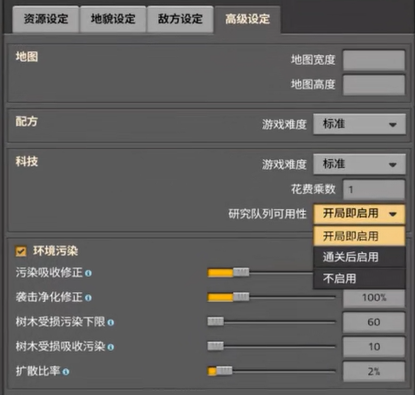Image resolution: width=415 pixels, height=395 pixels.
Task: Click the info icon next to 树木受损污染下限
Action: [111, 322]
